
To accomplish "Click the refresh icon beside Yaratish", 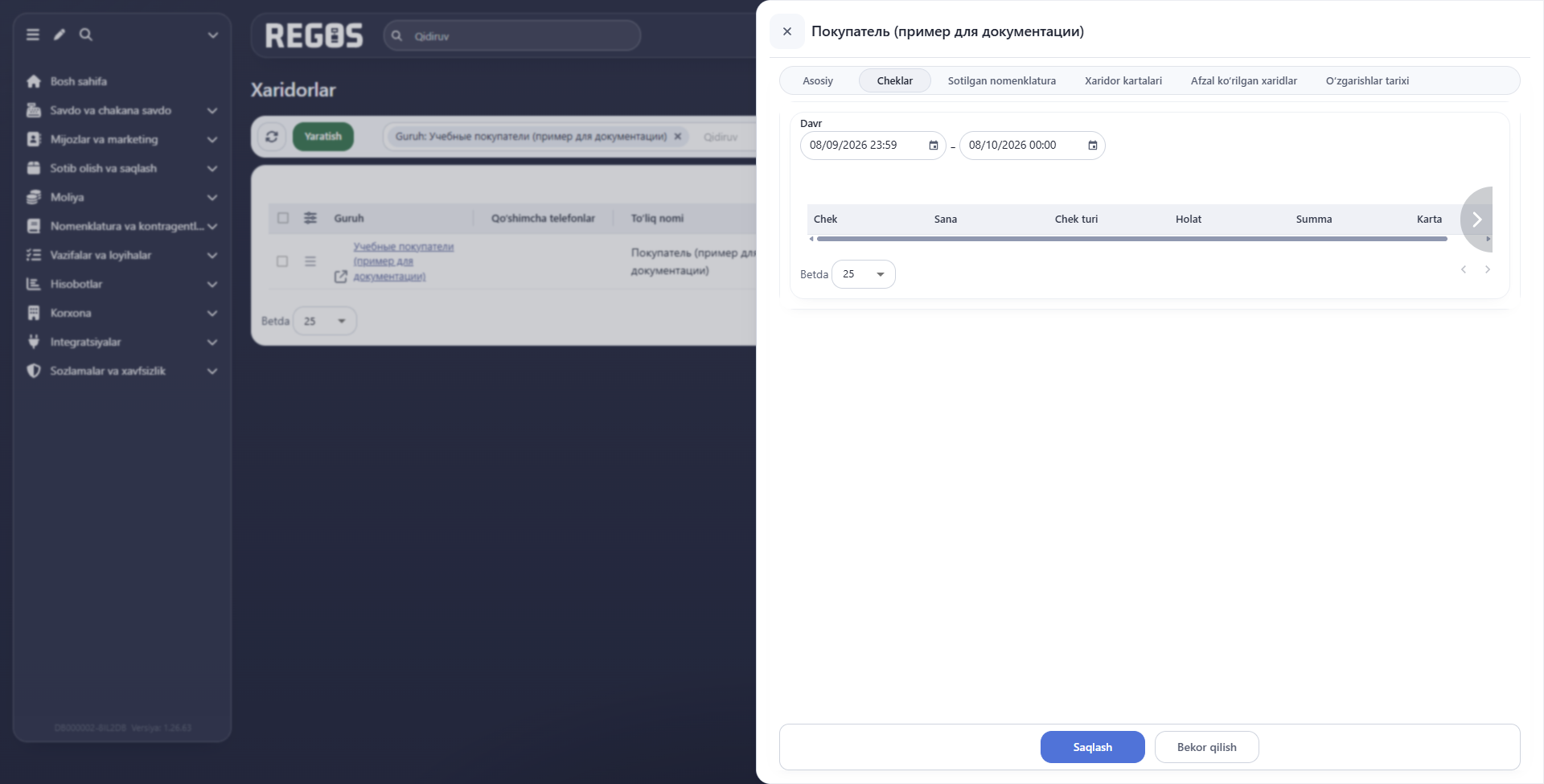I will 272,137.
